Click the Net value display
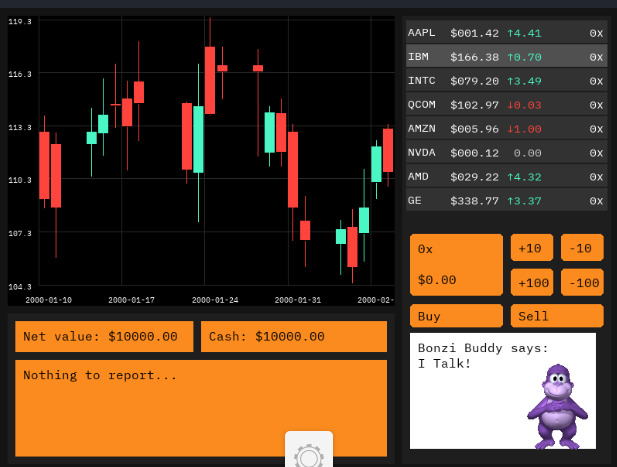Image resolution: width=617 pixels, height=467 pixels. [x=104, y=336]
